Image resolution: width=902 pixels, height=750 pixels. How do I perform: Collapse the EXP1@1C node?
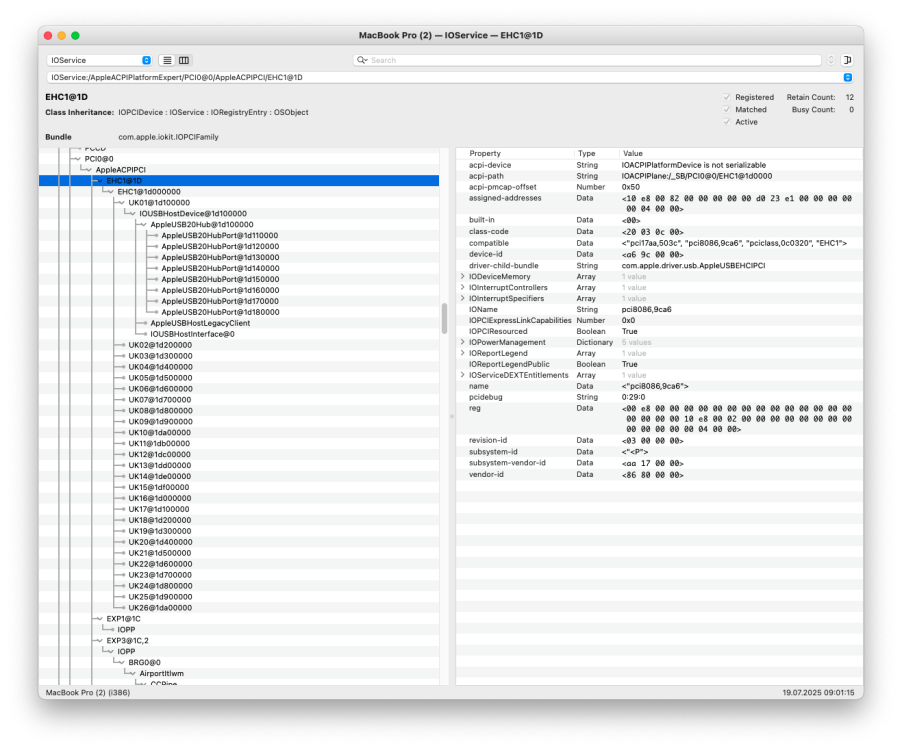[x=100, y=619]
